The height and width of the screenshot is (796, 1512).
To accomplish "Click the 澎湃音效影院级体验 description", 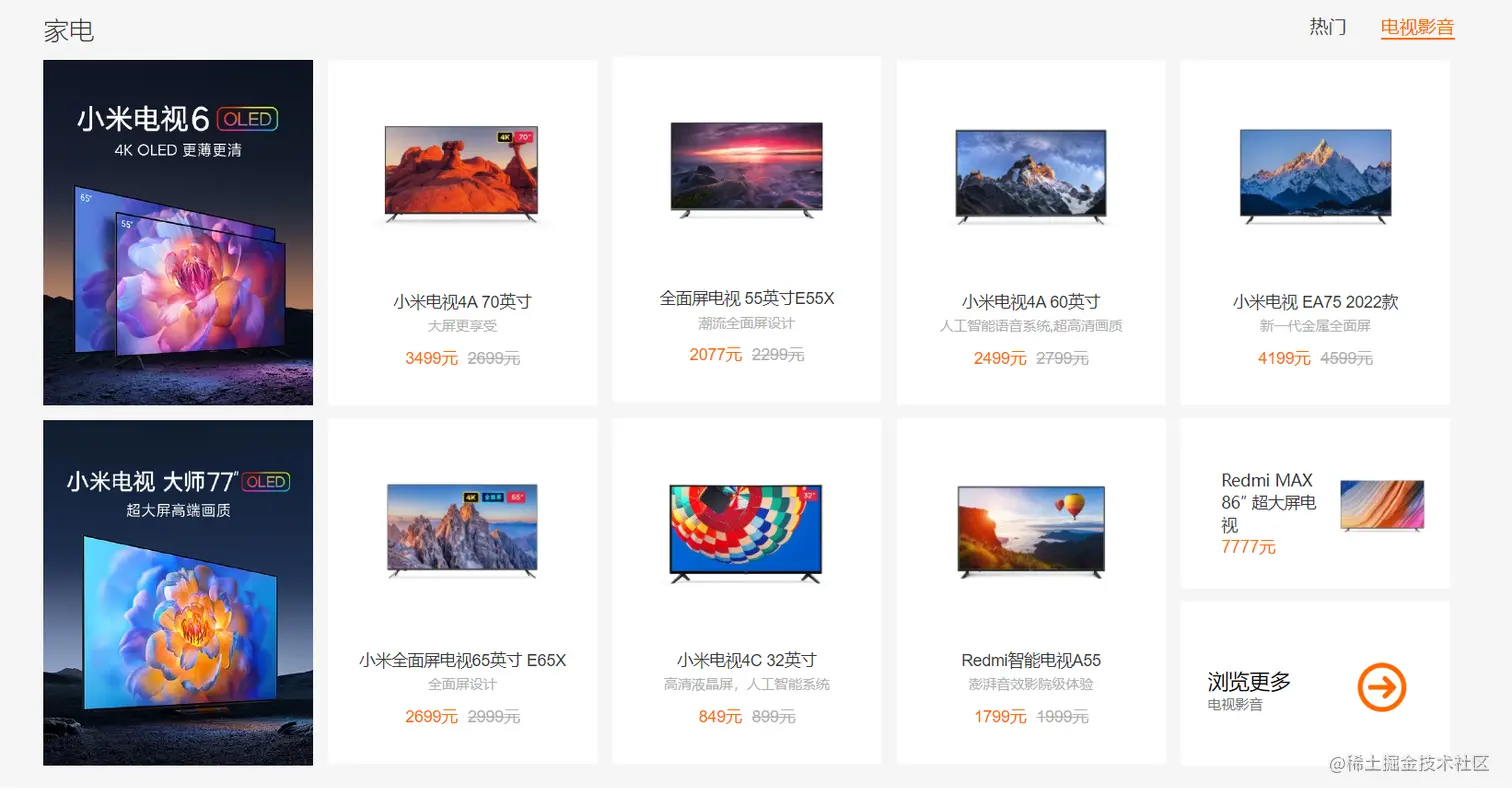I will pyautogui.click(x=1031, y=684).
